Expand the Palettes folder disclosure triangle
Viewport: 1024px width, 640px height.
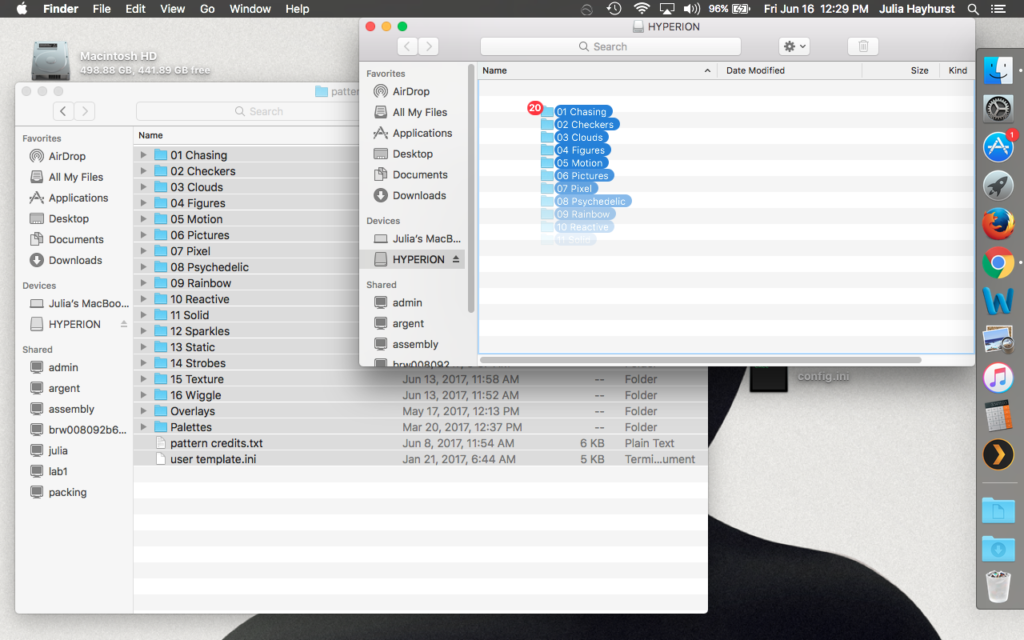[143, 426]
